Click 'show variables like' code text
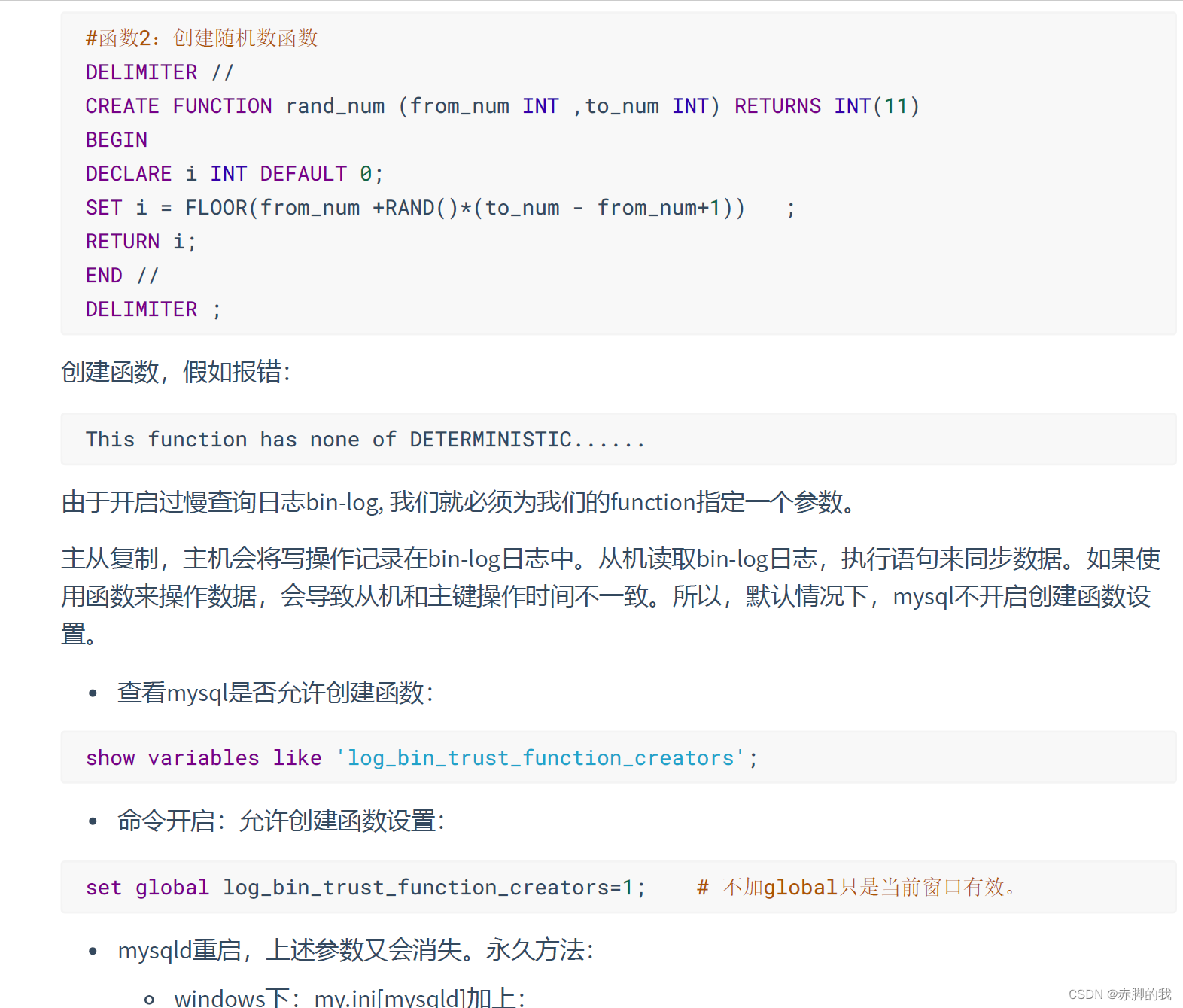 click(204, 757)
